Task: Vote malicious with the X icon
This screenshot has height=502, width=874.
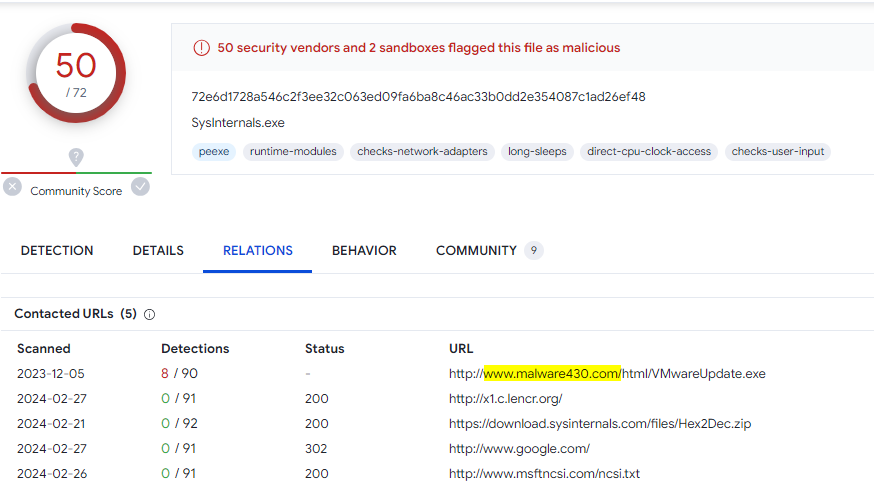Action: point(12,187)
